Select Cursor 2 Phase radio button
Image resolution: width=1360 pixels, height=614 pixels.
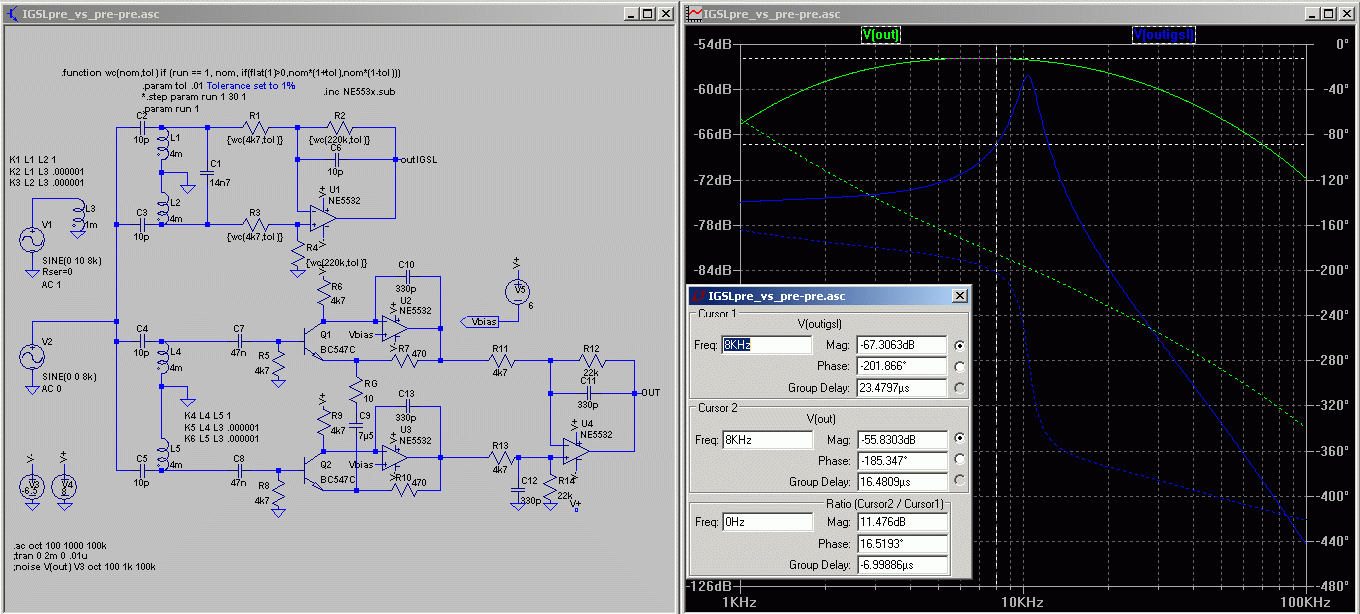click(x=960, y=461)
